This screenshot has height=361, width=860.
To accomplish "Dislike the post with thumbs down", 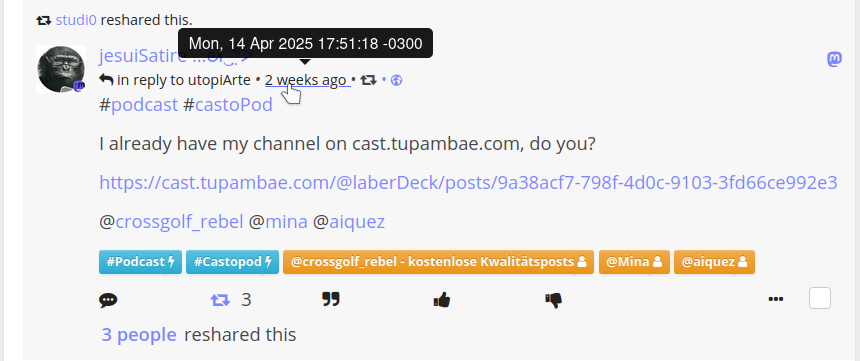I will click(x=553, y=300).
